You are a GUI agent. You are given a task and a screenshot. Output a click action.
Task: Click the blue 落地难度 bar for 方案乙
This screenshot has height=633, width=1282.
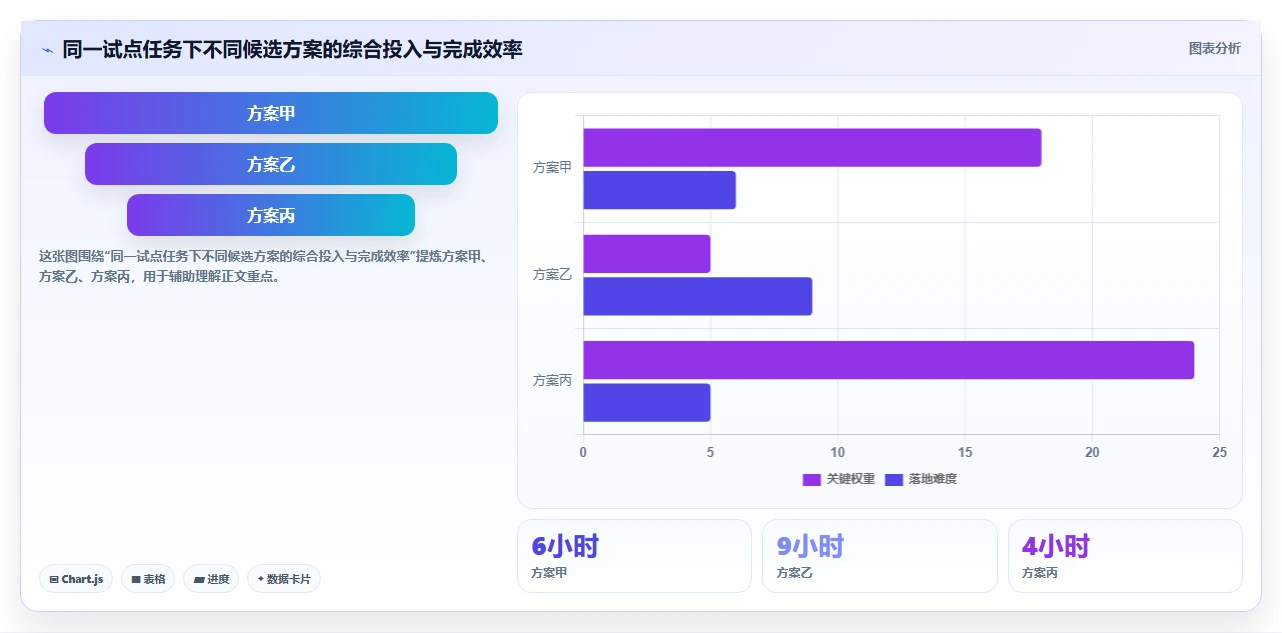[x=697, y=296]
